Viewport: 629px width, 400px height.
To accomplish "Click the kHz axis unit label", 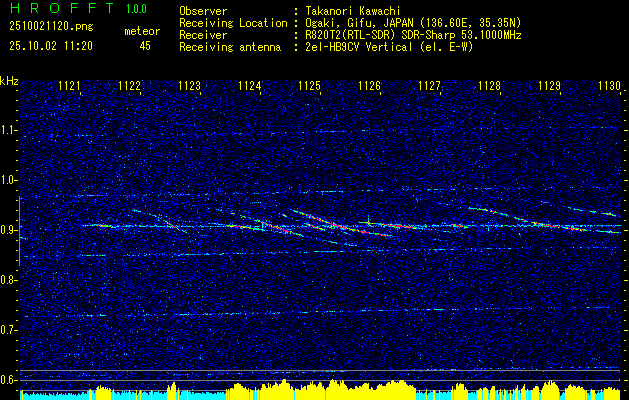I will pyautogui.click(x=9, y=81).
